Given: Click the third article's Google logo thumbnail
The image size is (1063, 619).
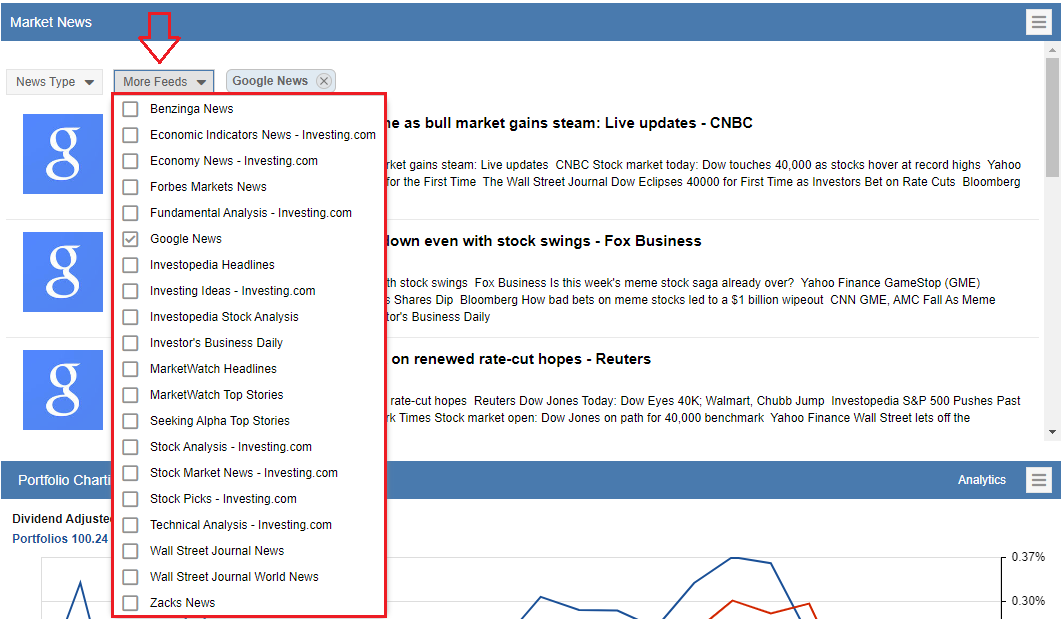Looking at the screenshot, I should (63, 389).
